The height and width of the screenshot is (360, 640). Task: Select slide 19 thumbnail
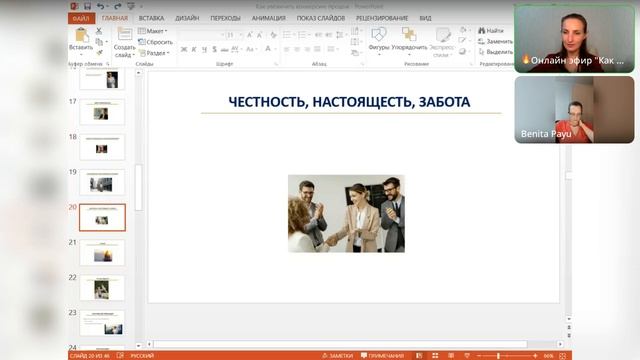(102, 182)
